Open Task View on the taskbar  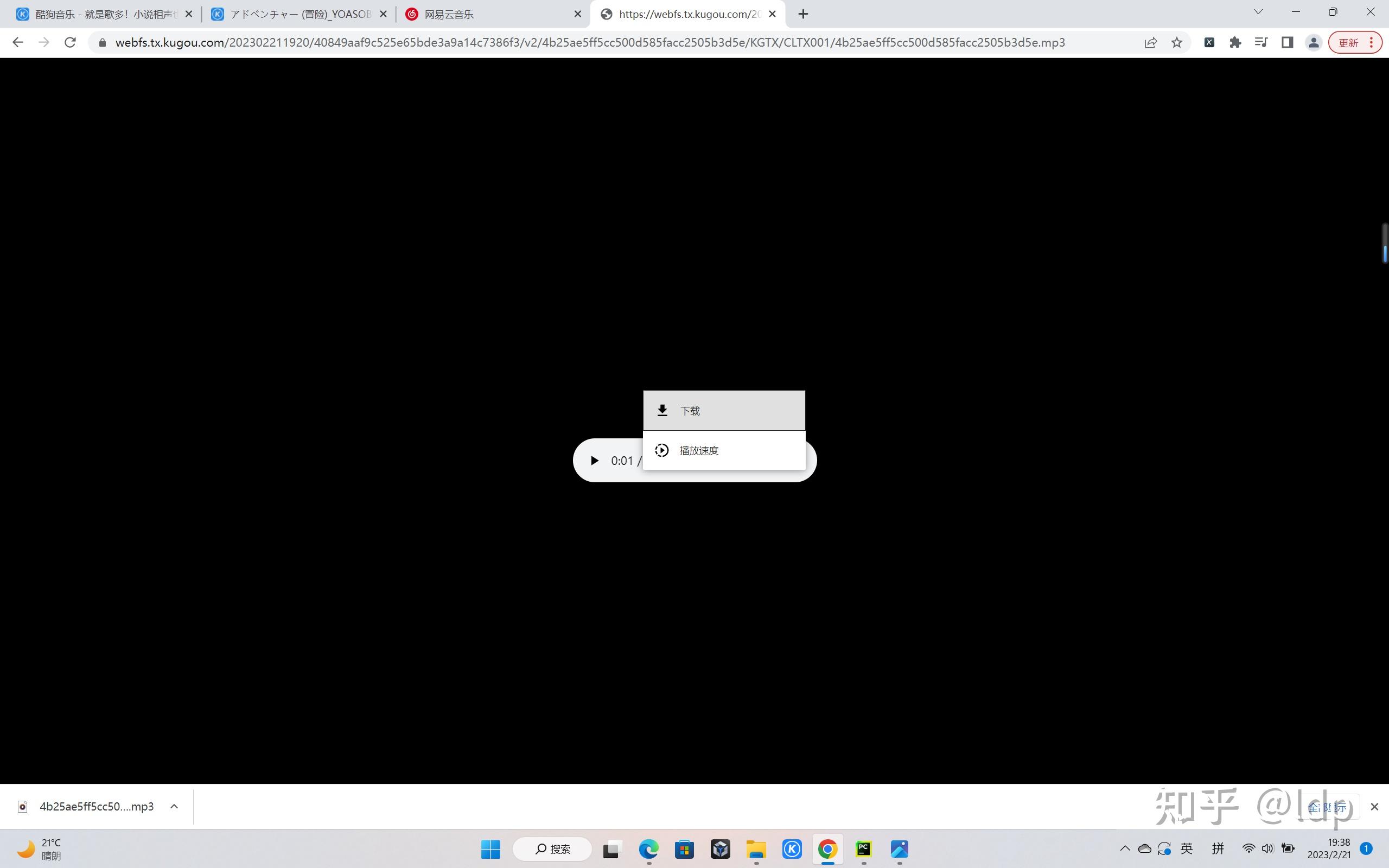pyautogui.click(x=613, y=849)
